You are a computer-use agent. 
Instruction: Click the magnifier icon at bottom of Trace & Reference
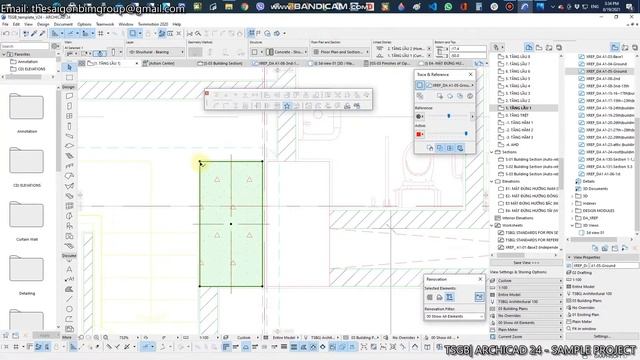[x=460, y=148]
